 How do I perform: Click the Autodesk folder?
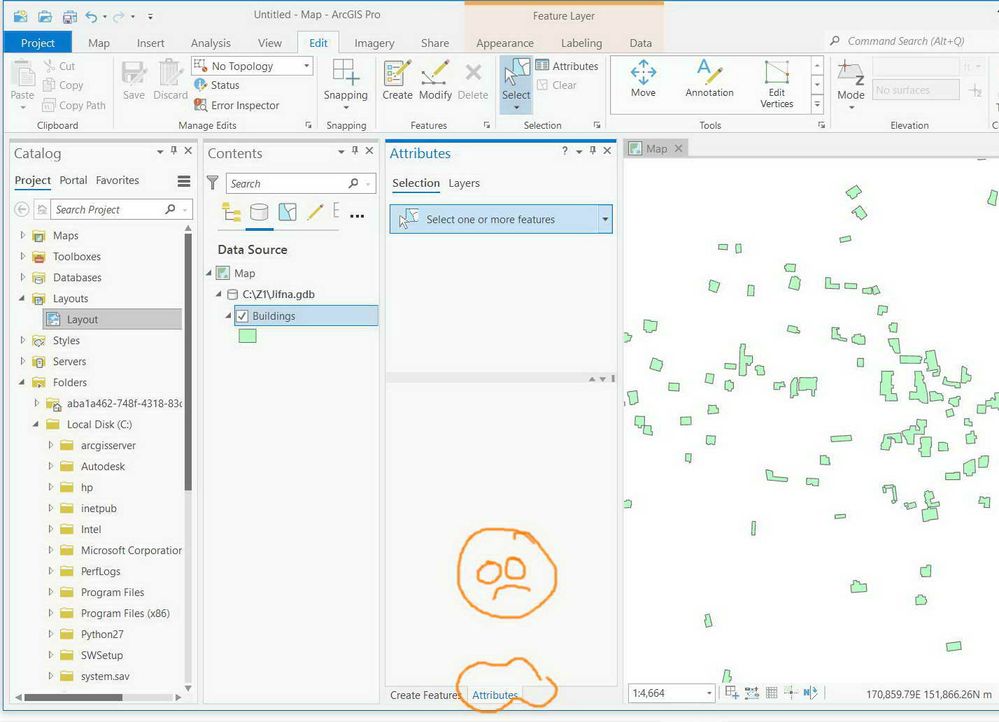(x=103, y=466)
